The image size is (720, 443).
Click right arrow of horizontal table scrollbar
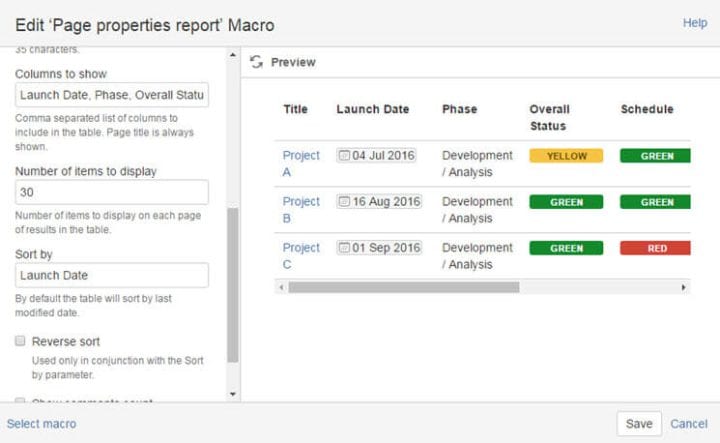point(684,287)
